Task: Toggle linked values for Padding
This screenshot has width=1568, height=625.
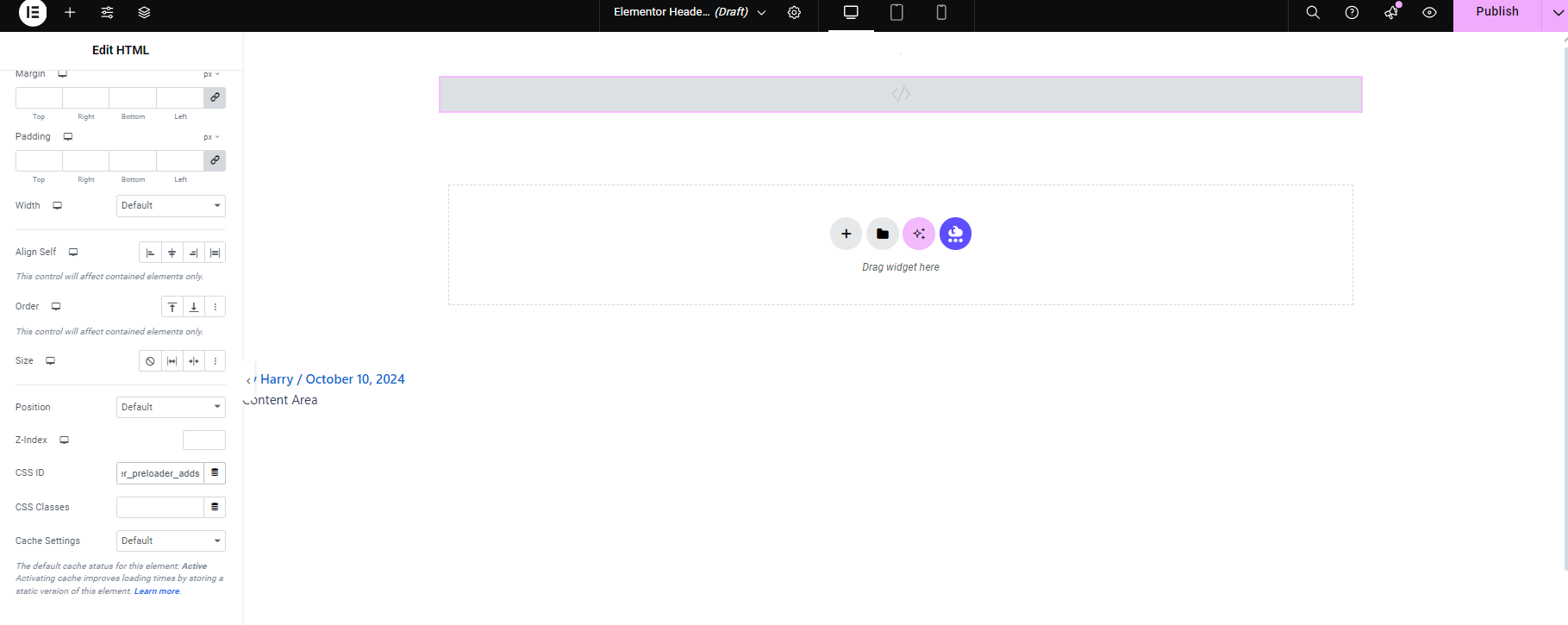Action: (215, 160)
